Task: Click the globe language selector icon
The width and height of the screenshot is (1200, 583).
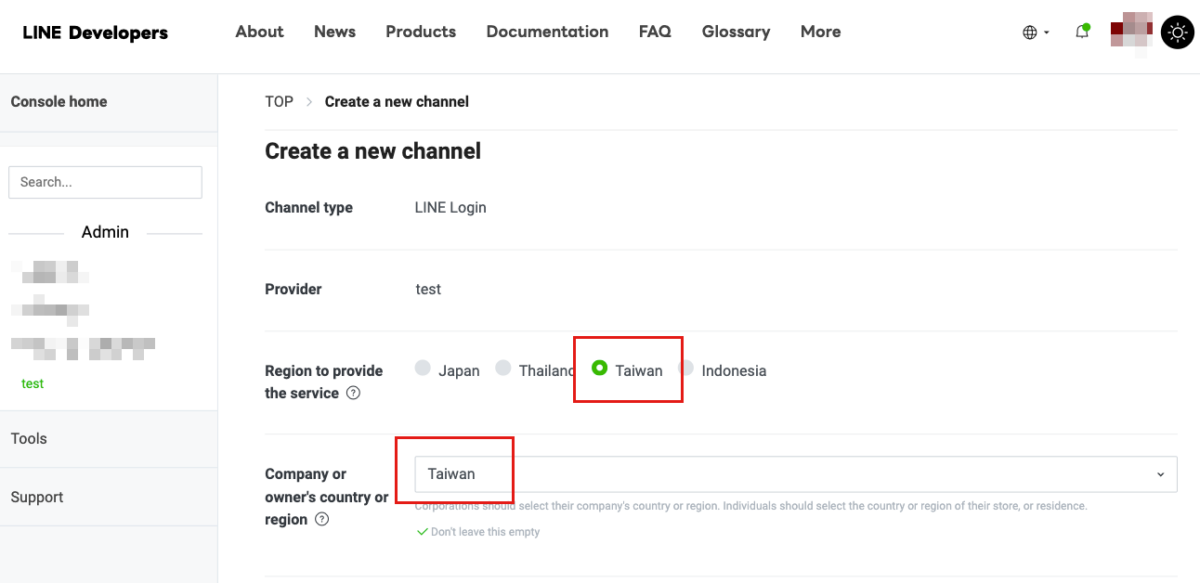Action: 1030,32
